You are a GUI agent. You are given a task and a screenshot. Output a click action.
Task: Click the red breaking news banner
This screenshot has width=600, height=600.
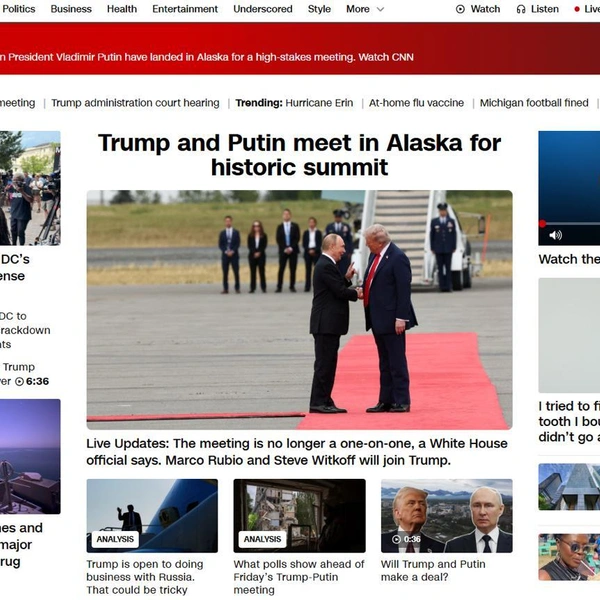(x=300, y=49)
